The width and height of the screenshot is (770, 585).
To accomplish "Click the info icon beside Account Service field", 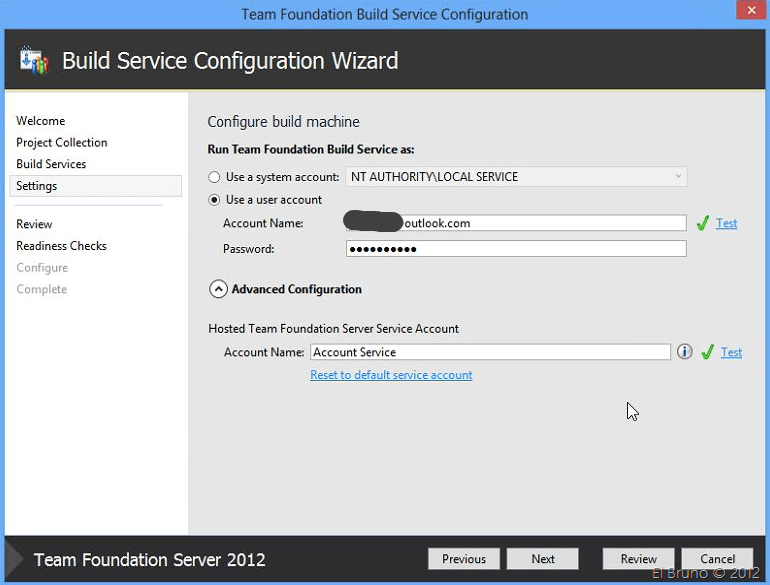I will (684, 352).
